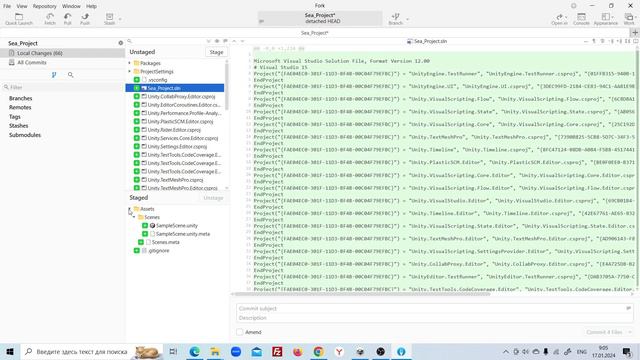Open the Branches section
Image resolution: width=640 pixels, height=360 pixels.
[20, 98]
